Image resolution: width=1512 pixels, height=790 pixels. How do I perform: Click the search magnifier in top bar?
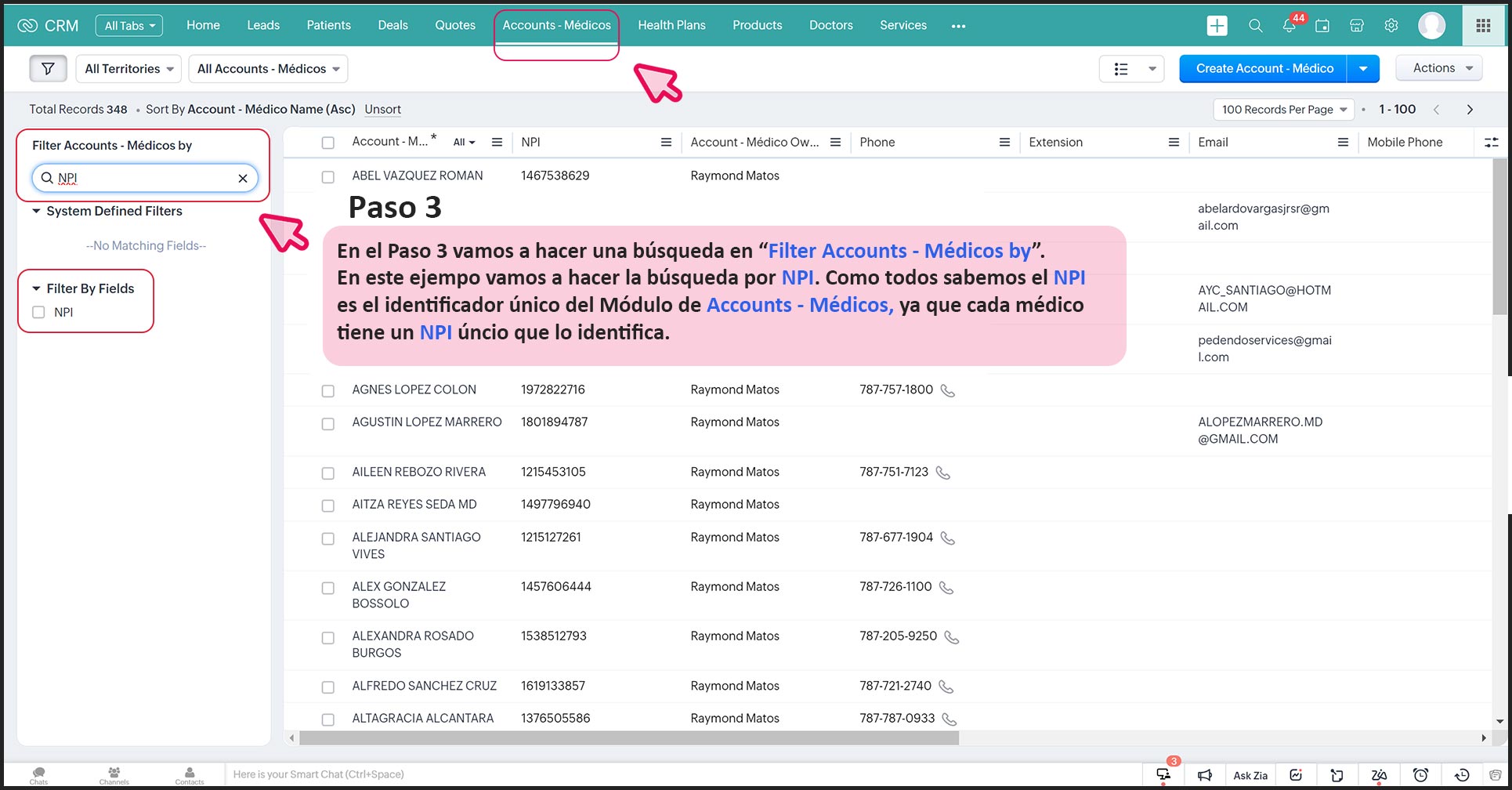coord(1255,26)
